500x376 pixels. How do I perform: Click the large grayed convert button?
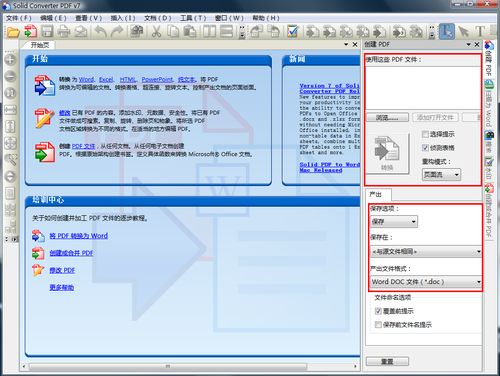pos(388,153)
